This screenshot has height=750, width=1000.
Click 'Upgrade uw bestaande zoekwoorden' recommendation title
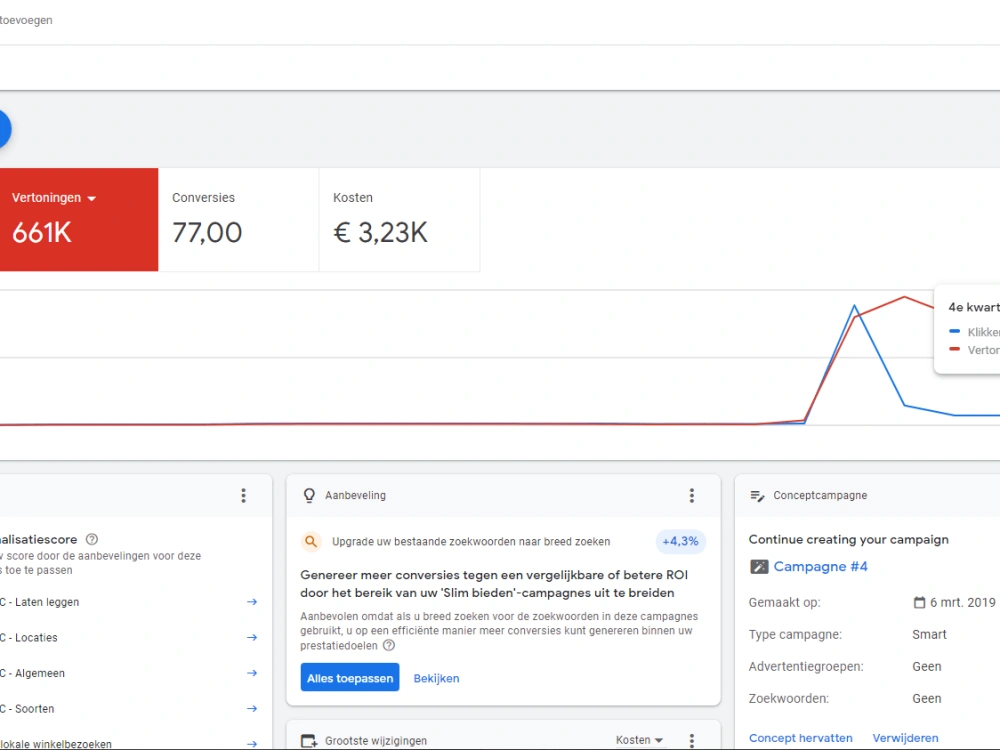[x=471, y=541]
